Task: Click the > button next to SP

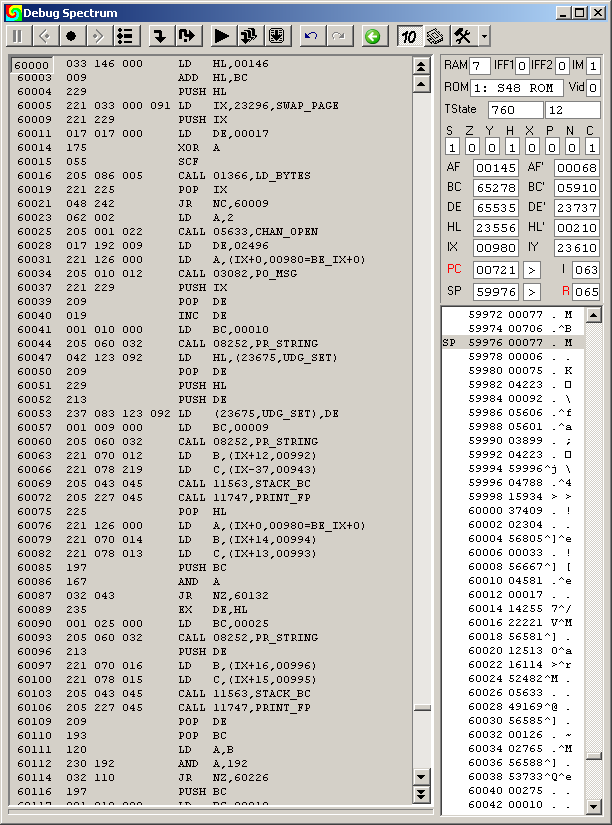Action: 531,292
